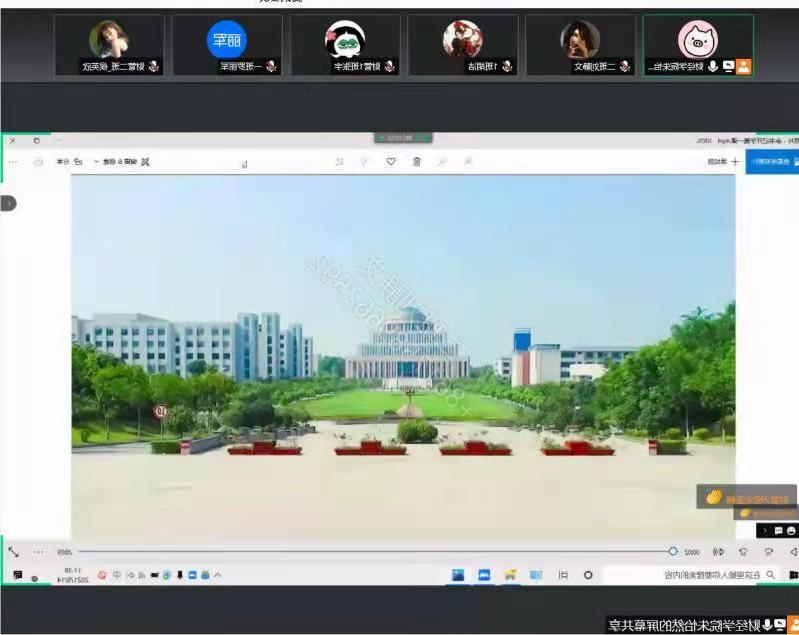Click the Cortana circle icon on taskbar

pyautogui.click(x=588, y=575)
